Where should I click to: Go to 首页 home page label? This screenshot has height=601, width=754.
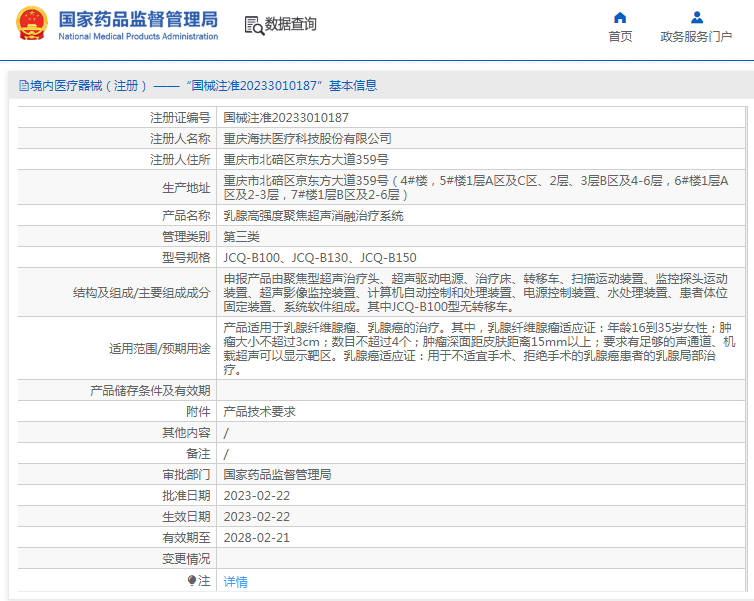click(x=620, y=37)
